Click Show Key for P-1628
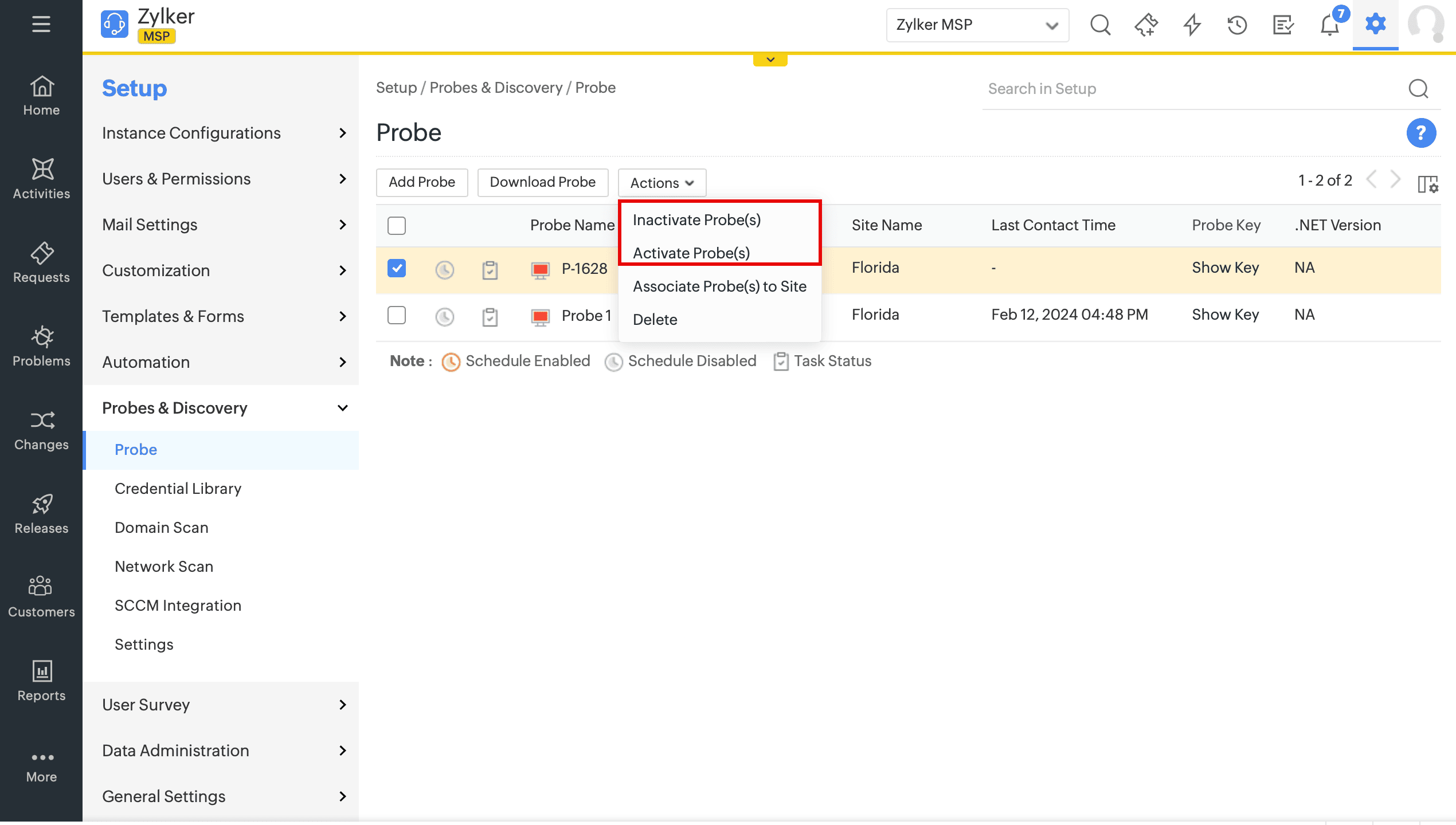1456x825 pixels. (x=1225, y=268)
